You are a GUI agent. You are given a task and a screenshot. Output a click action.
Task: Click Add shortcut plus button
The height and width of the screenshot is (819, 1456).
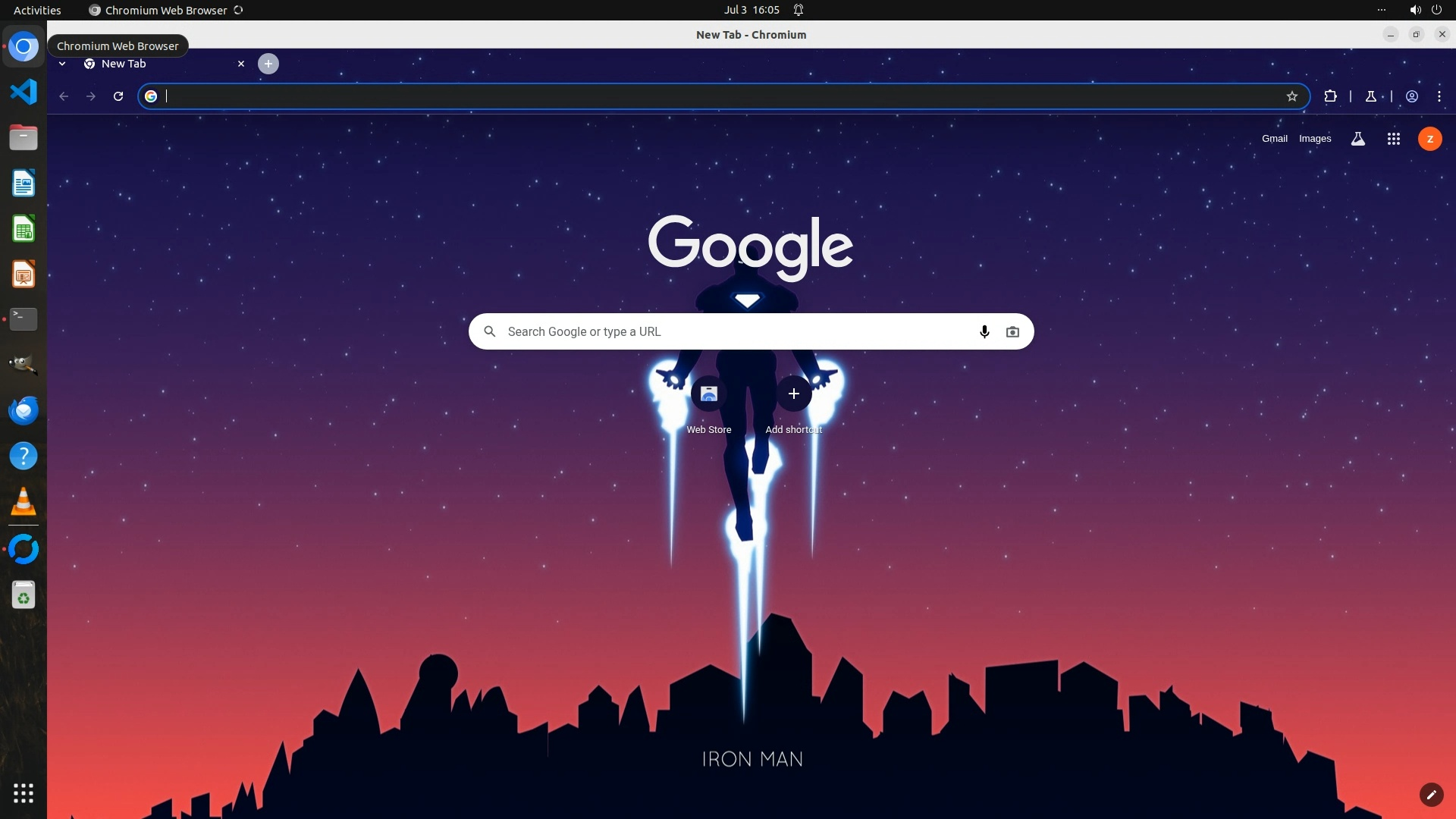pos(794,394)
